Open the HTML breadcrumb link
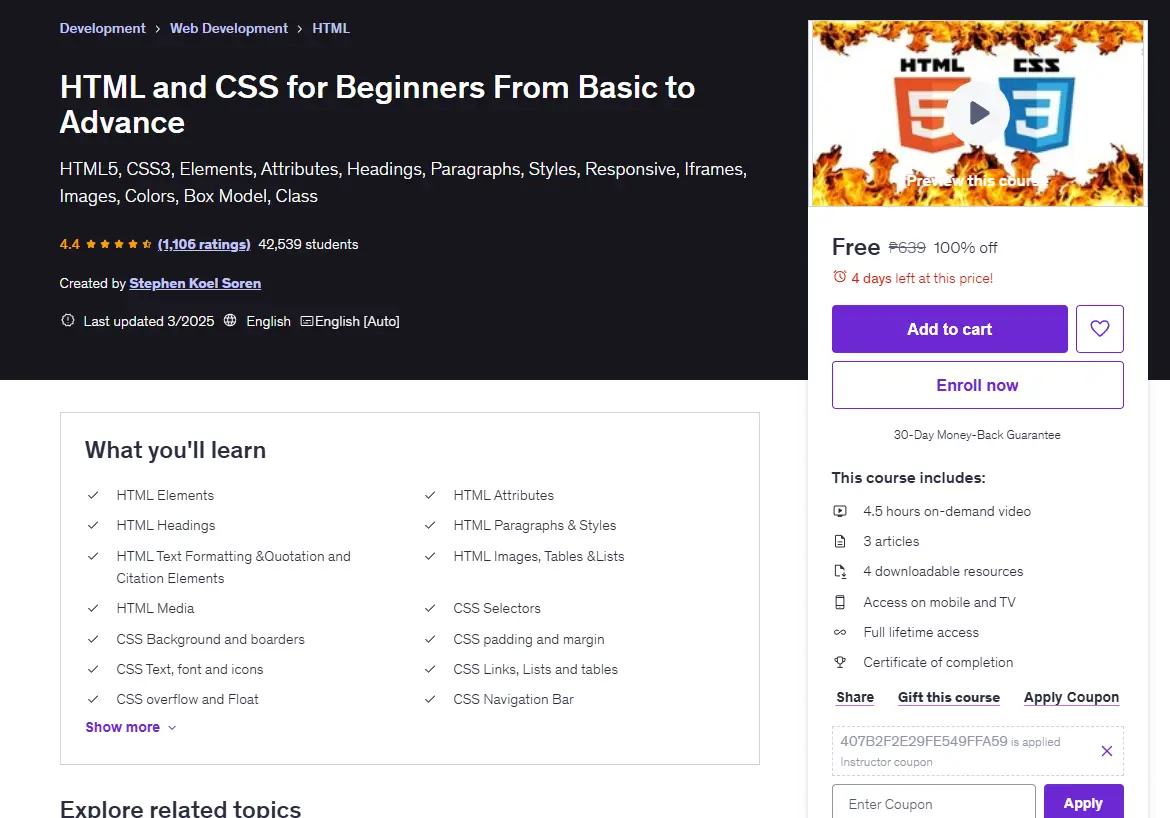This screenshot has height=818, width=1170. [x=331, y=28]
